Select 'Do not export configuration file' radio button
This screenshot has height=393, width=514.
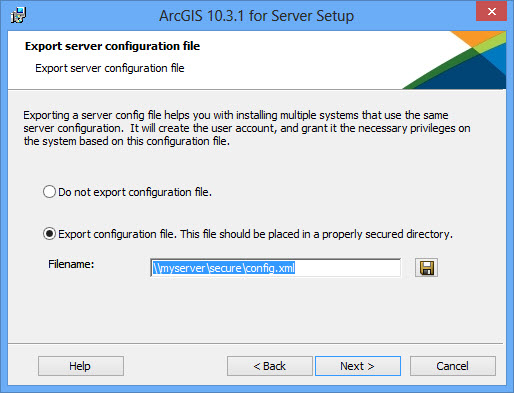[x=49, y=192]
